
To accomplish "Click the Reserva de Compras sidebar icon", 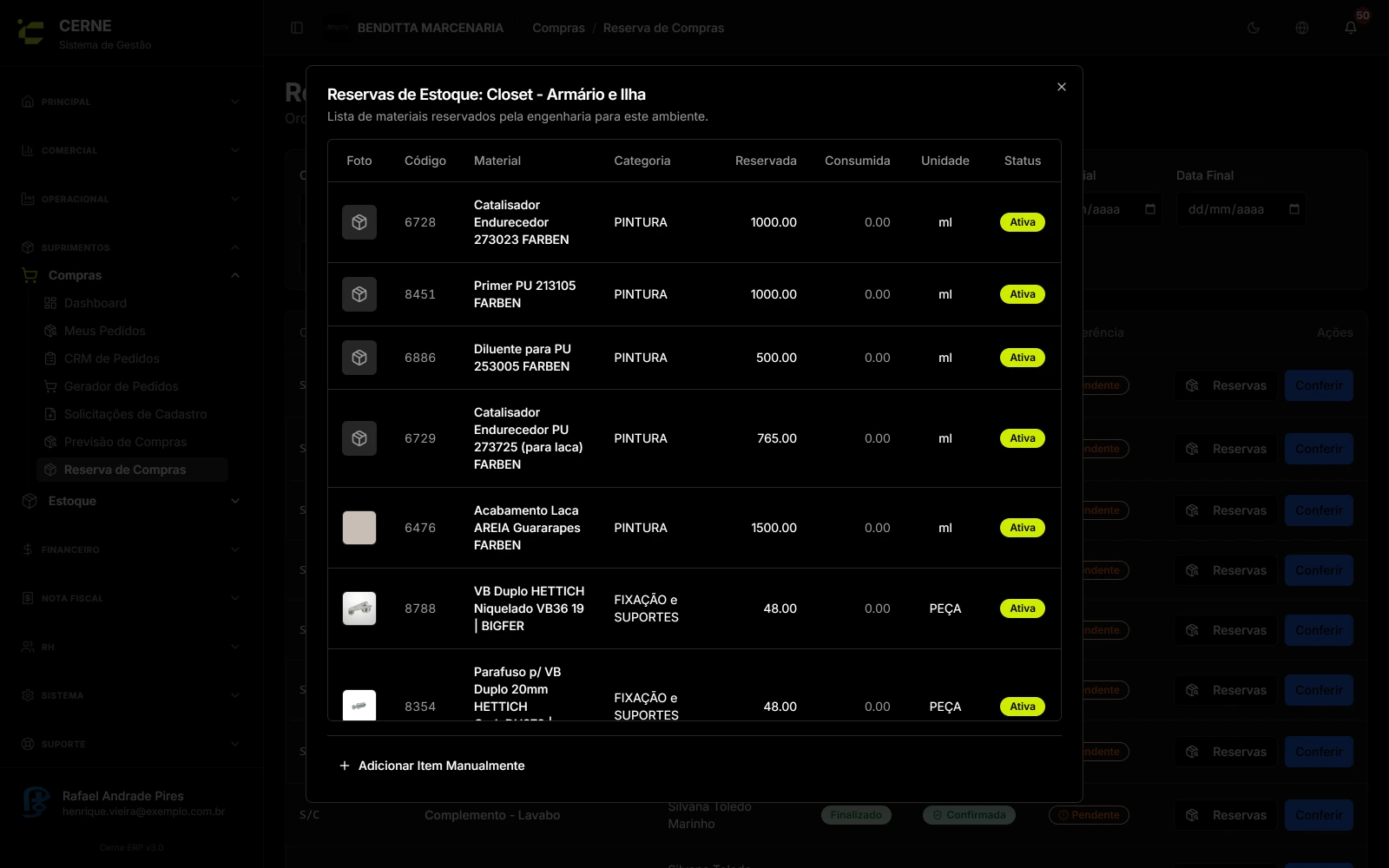I will click(50, 470).
